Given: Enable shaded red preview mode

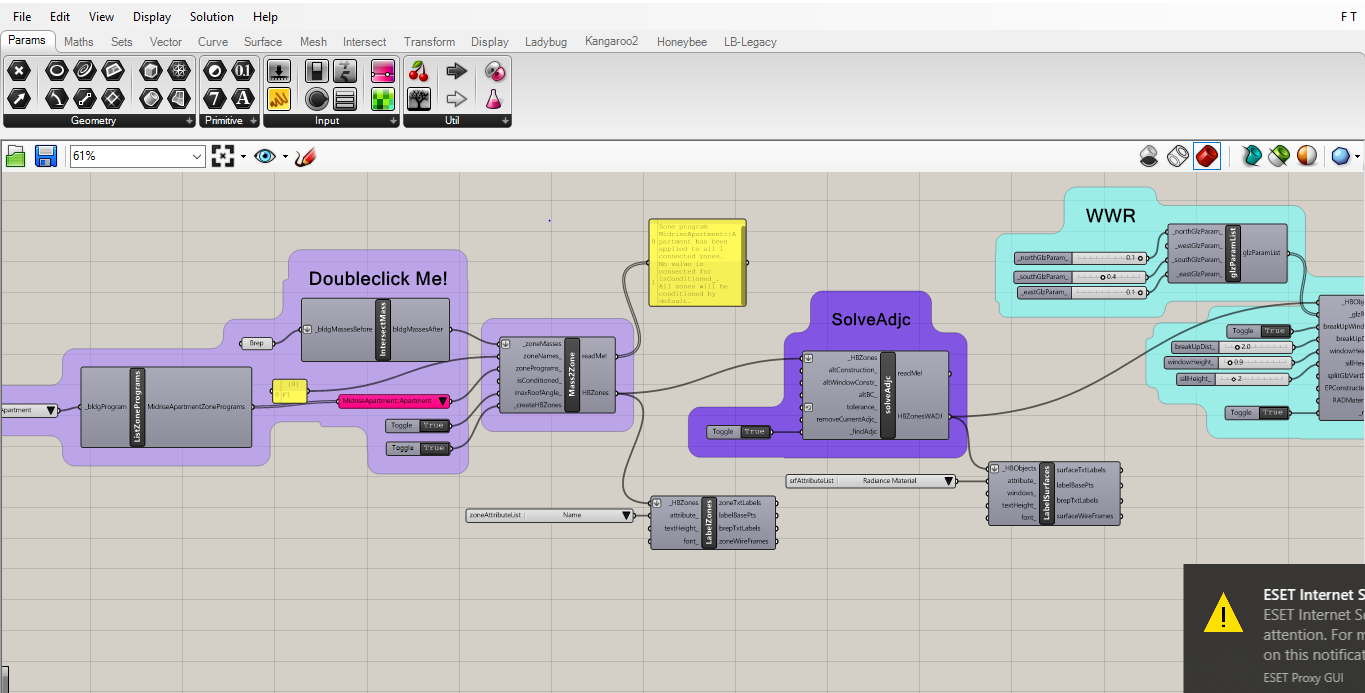Looking at the screenshot, I should pyautogui.click(x=1207, y=156).
